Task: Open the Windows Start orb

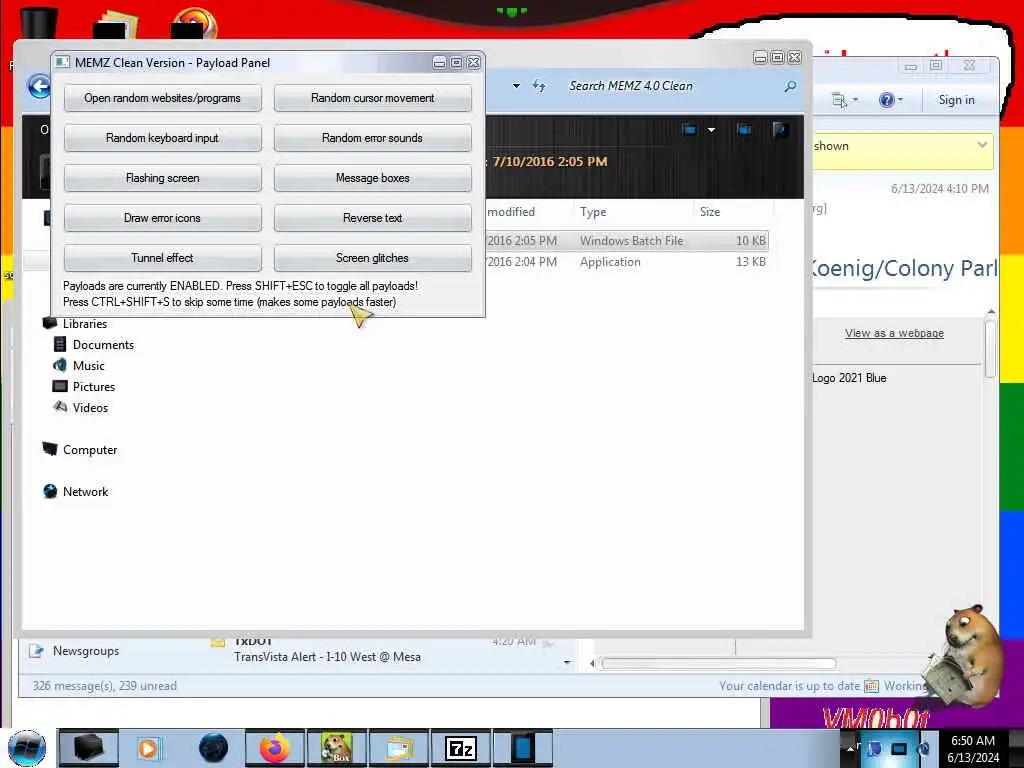Action: (x=27, y=748)
